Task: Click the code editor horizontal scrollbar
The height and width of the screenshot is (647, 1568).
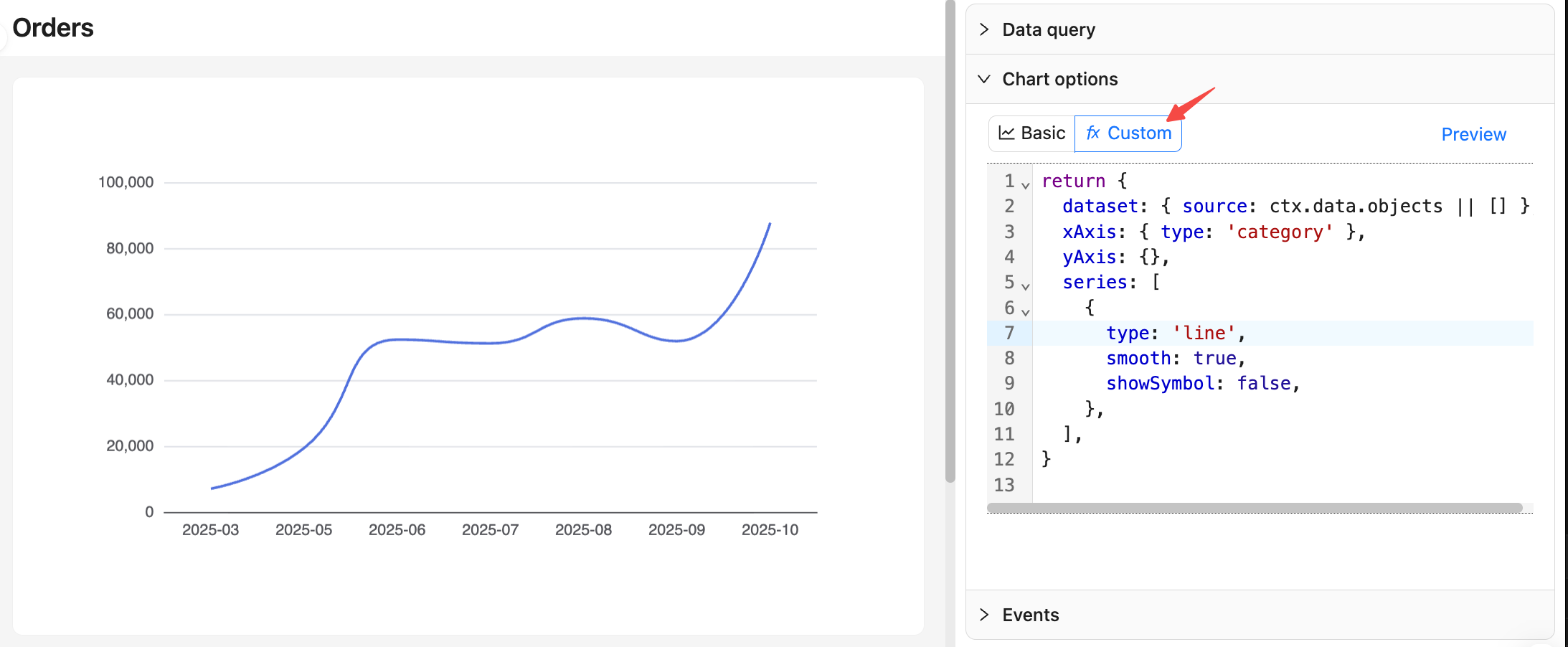Action: pos(1254,508)
